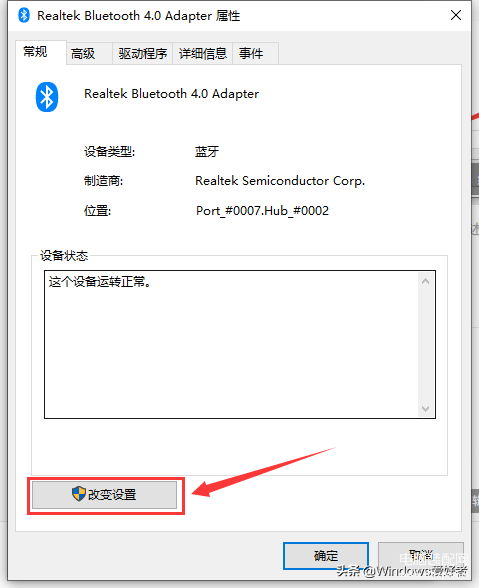Close the Realtek Bluetooth properties dialog
Viewport: 479px width, 588px height.
[x=456, y=15]
